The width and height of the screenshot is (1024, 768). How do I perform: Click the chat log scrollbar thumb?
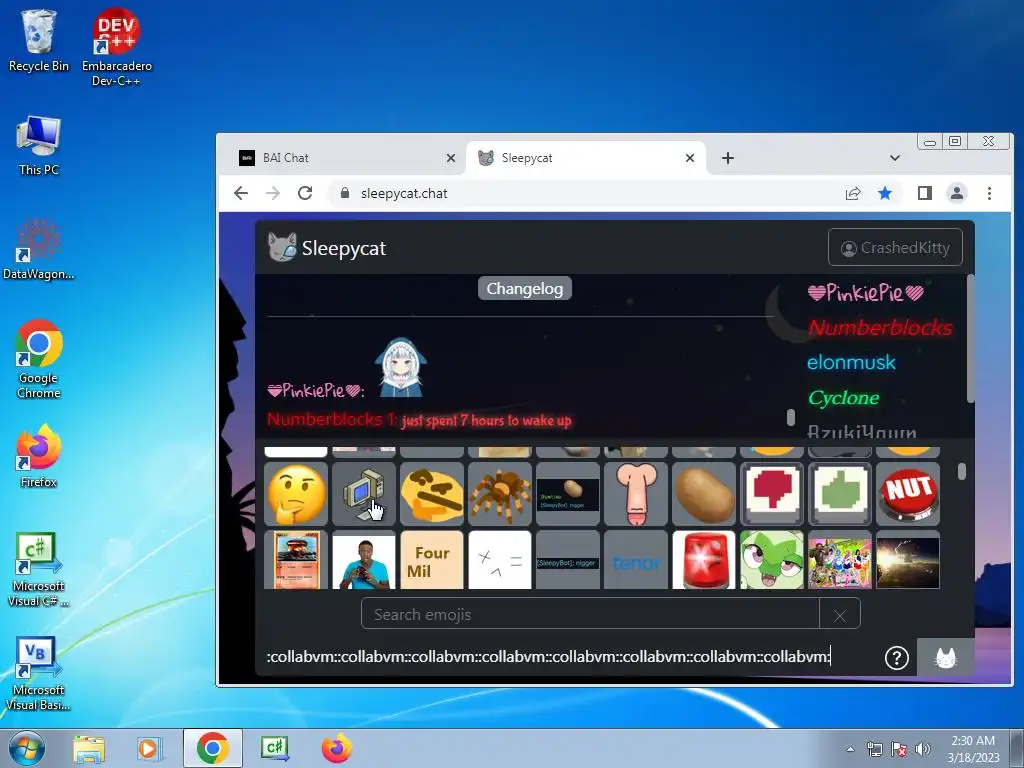click(x=791, y=417)
